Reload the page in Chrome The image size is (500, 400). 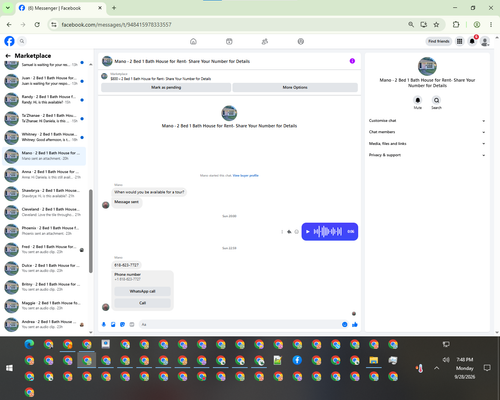37,25
